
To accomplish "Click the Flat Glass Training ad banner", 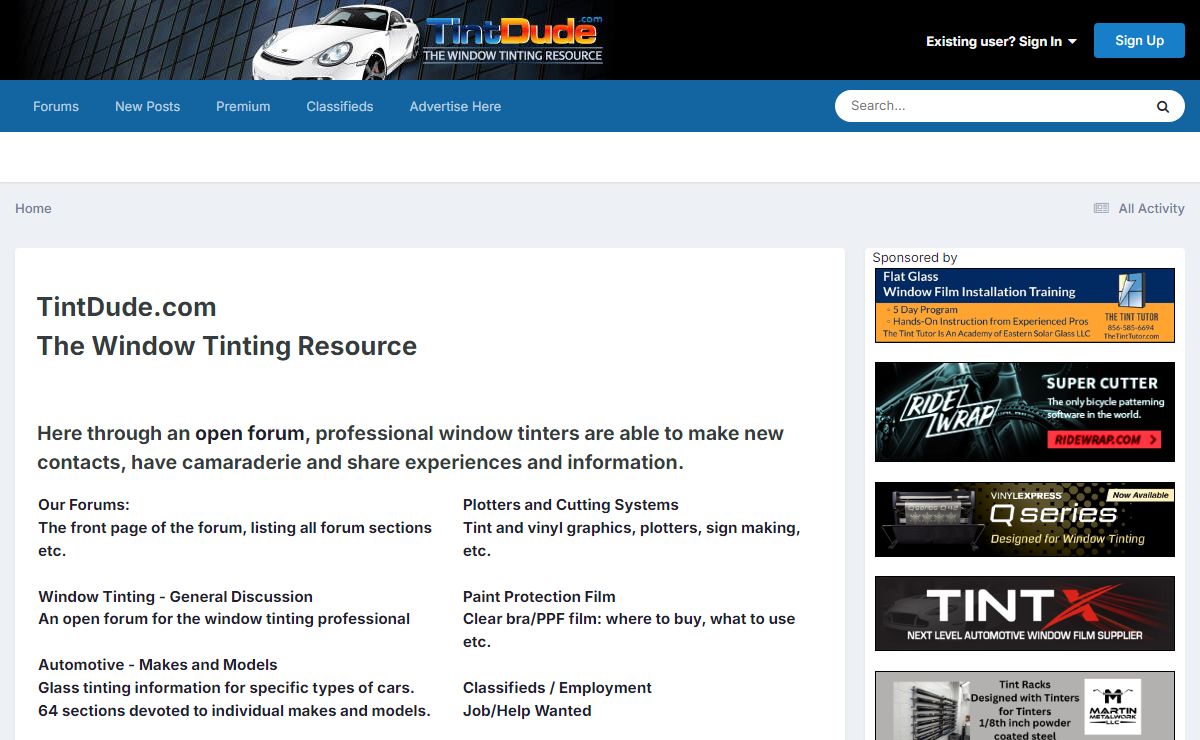I will pyautogui.click(x=1025, y=305).
